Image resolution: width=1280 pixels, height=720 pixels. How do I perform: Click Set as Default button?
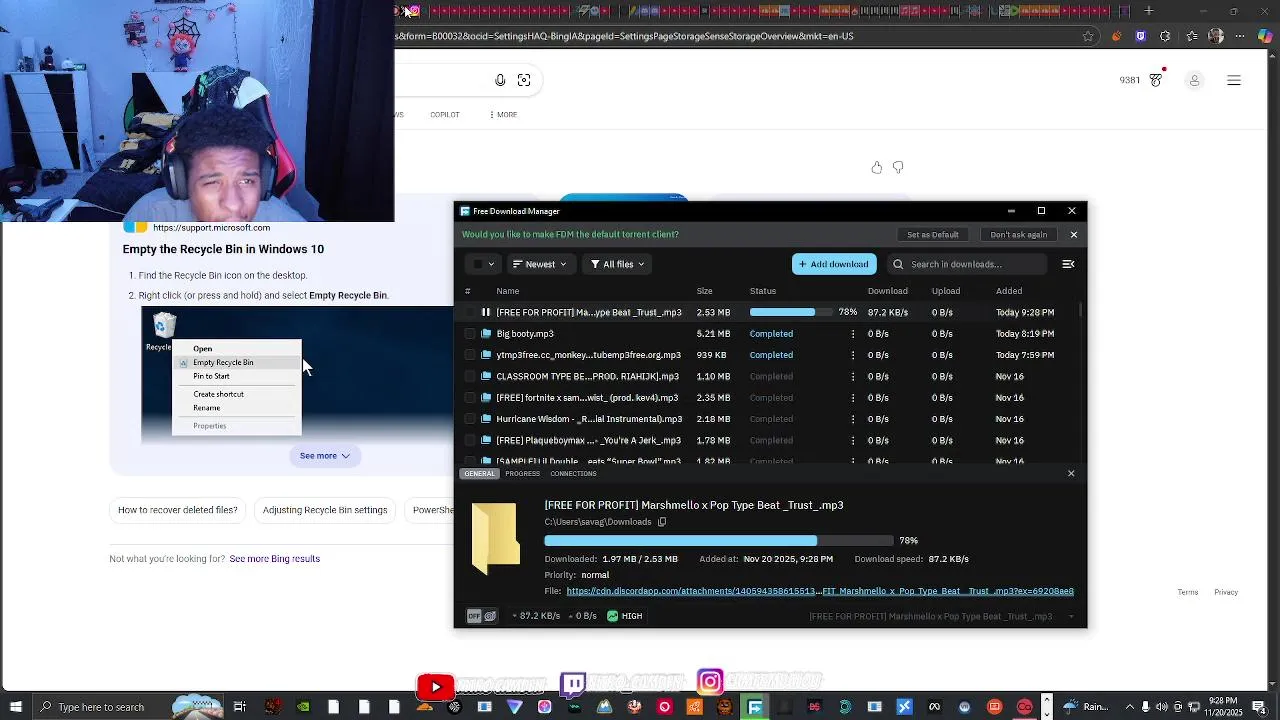tap(933, 235)
